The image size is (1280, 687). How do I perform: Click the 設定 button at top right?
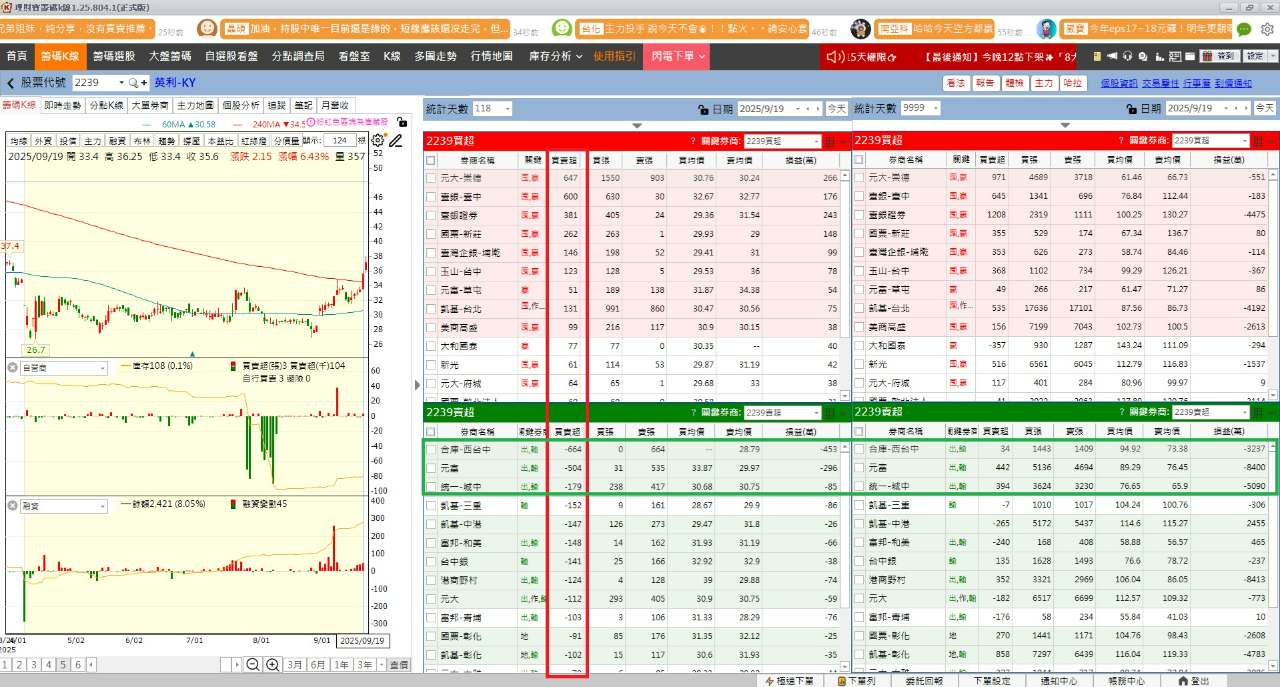point(1257,57)
